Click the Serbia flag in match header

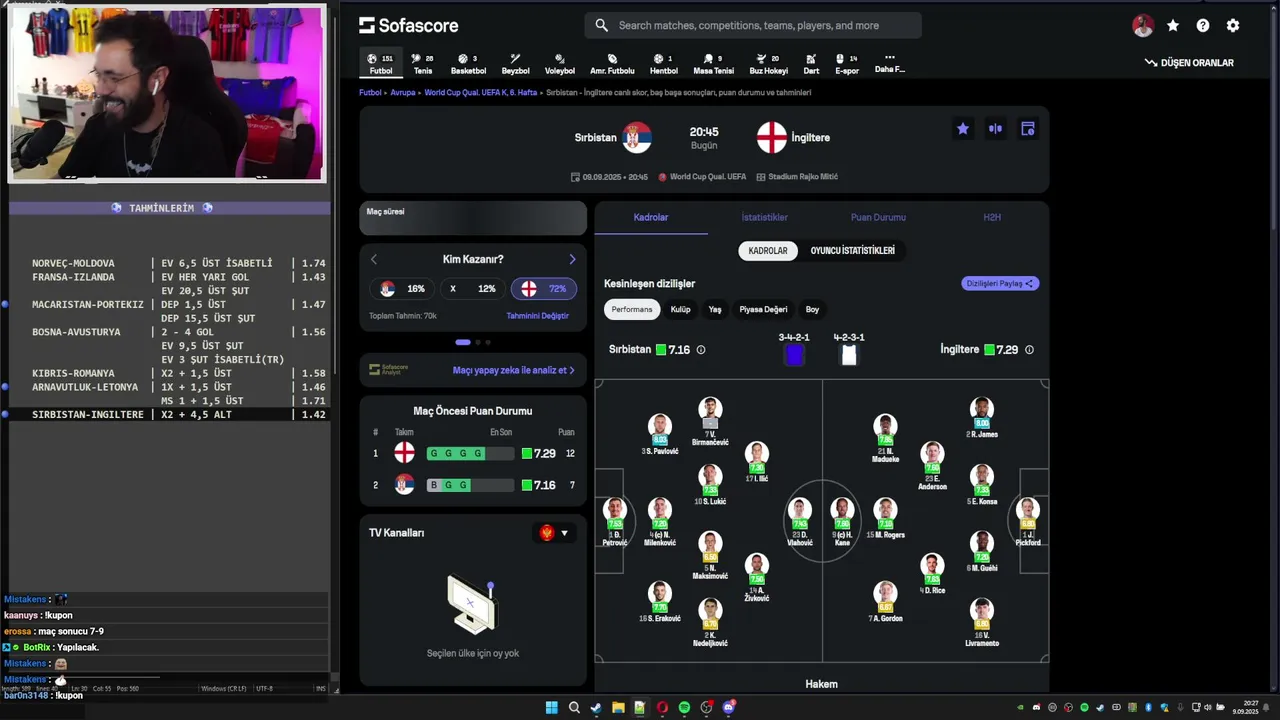(637, 138)
